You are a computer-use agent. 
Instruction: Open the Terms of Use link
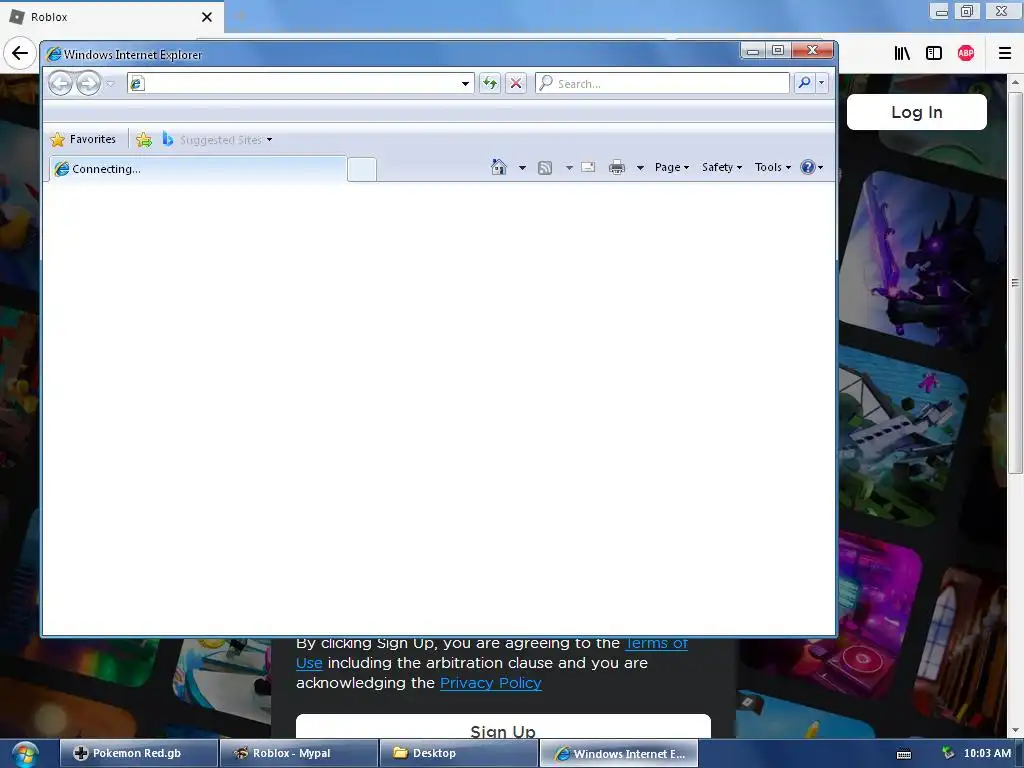656,643
